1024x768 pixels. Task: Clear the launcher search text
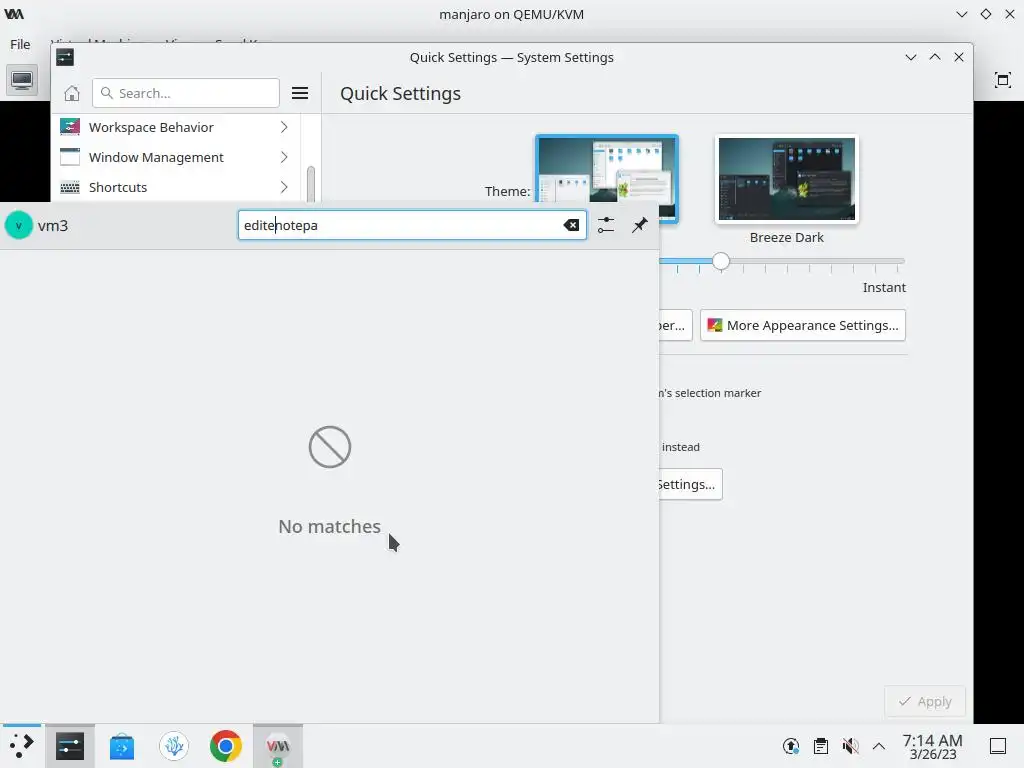(x=571, y=225)
